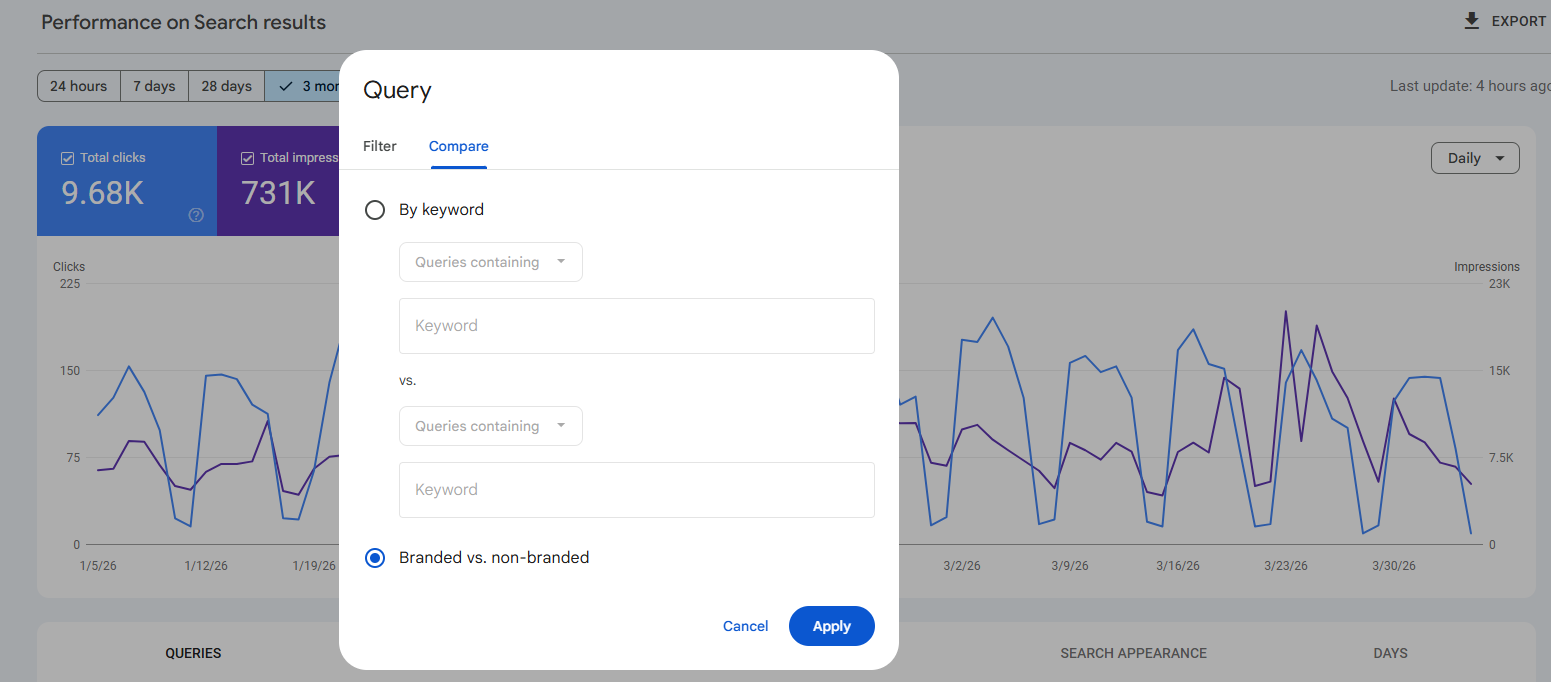Open the QUERIES table tab
This screenshot has height=682, width=1551.
point(193,653)
